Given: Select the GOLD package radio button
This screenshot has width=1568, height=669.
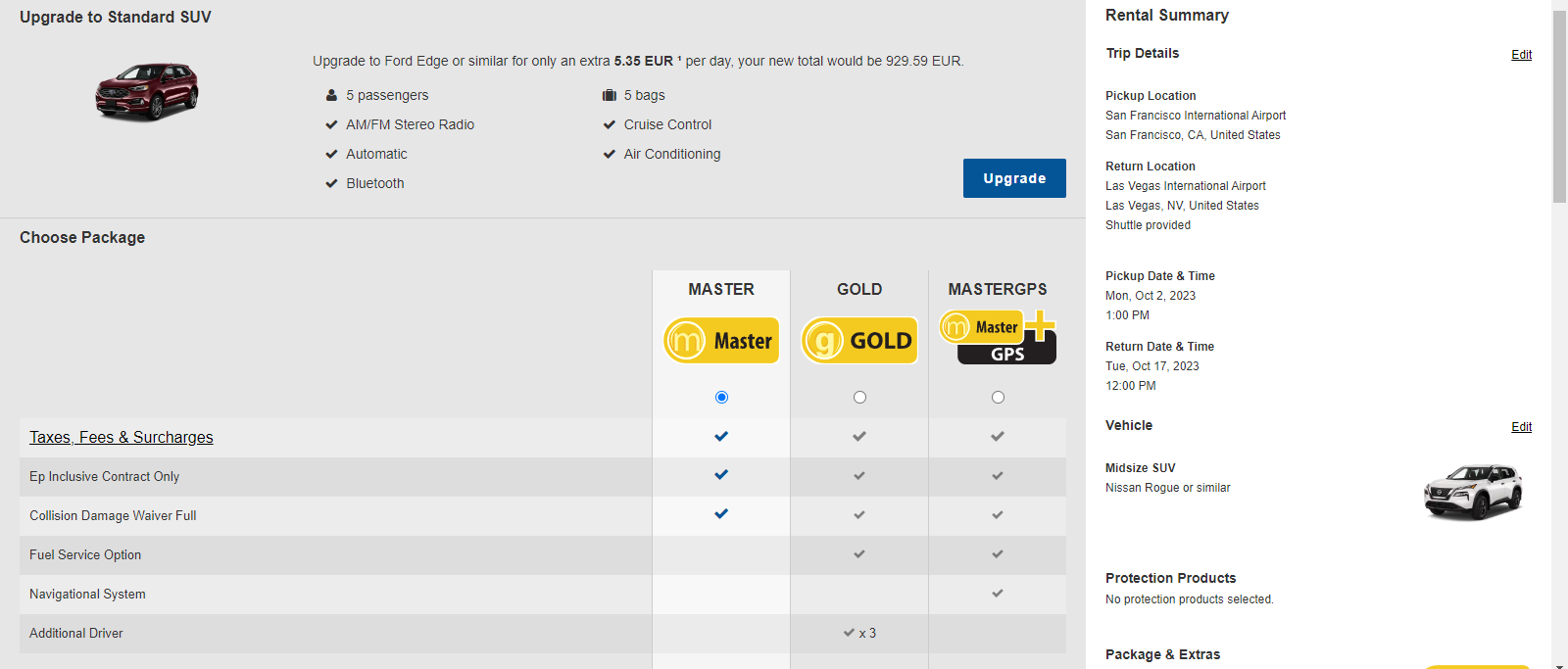Looking at the screenshot, I should [859, 397].
